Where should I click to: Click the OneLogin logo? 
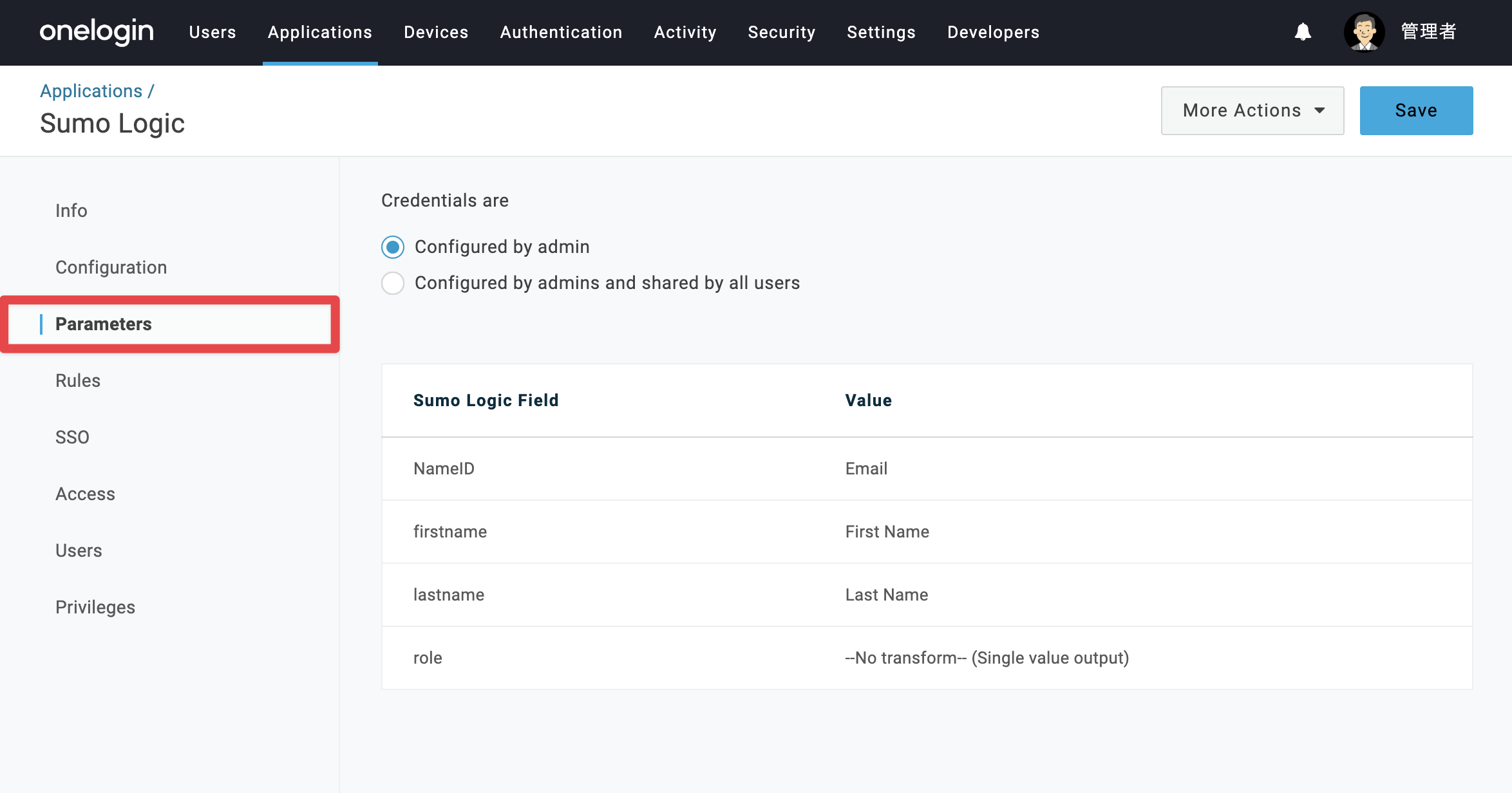[x=97, y=32]
